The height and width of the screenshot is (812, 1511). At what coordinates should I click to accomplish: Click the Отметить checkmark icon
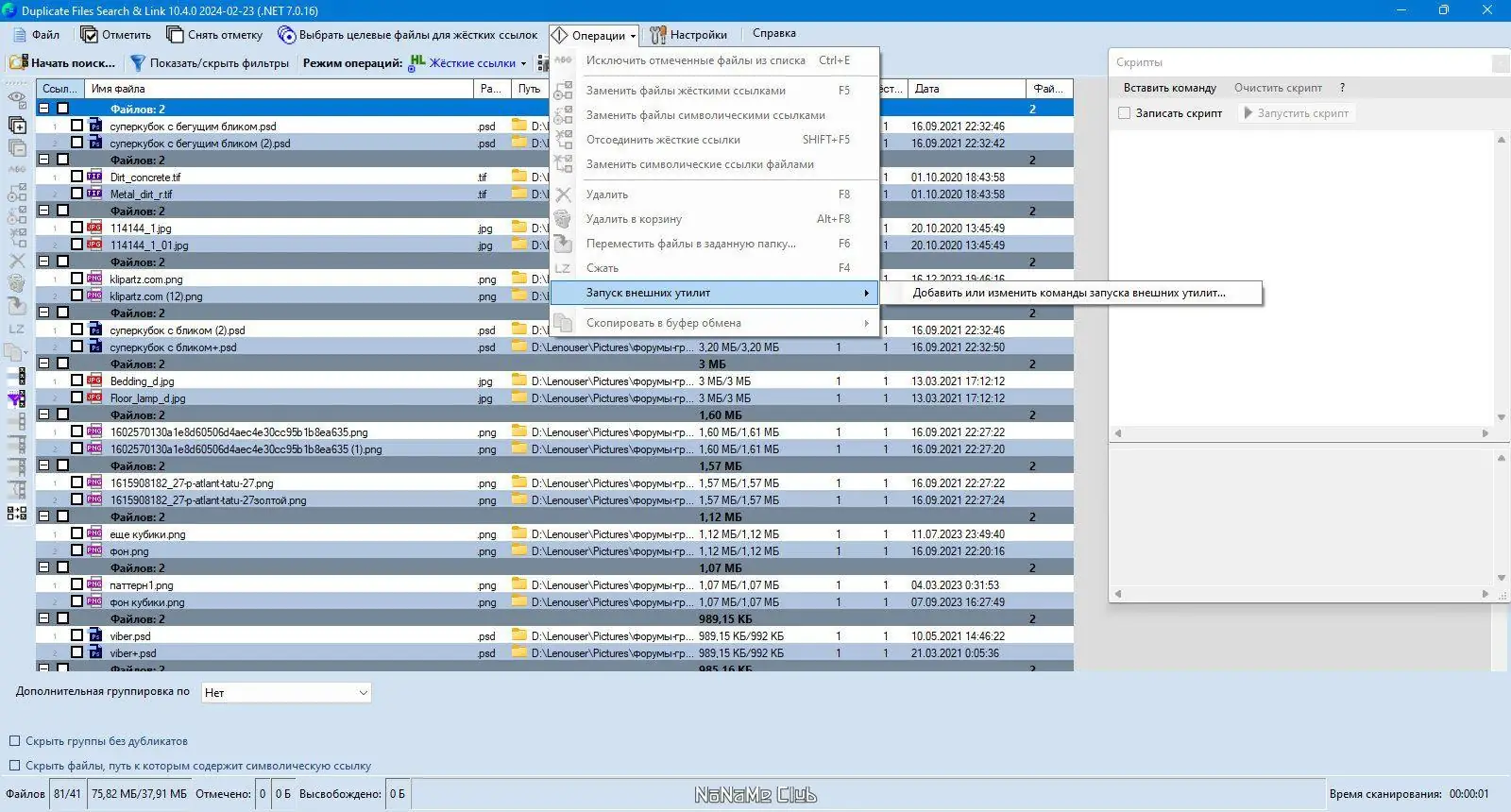[x=89, y=35]
